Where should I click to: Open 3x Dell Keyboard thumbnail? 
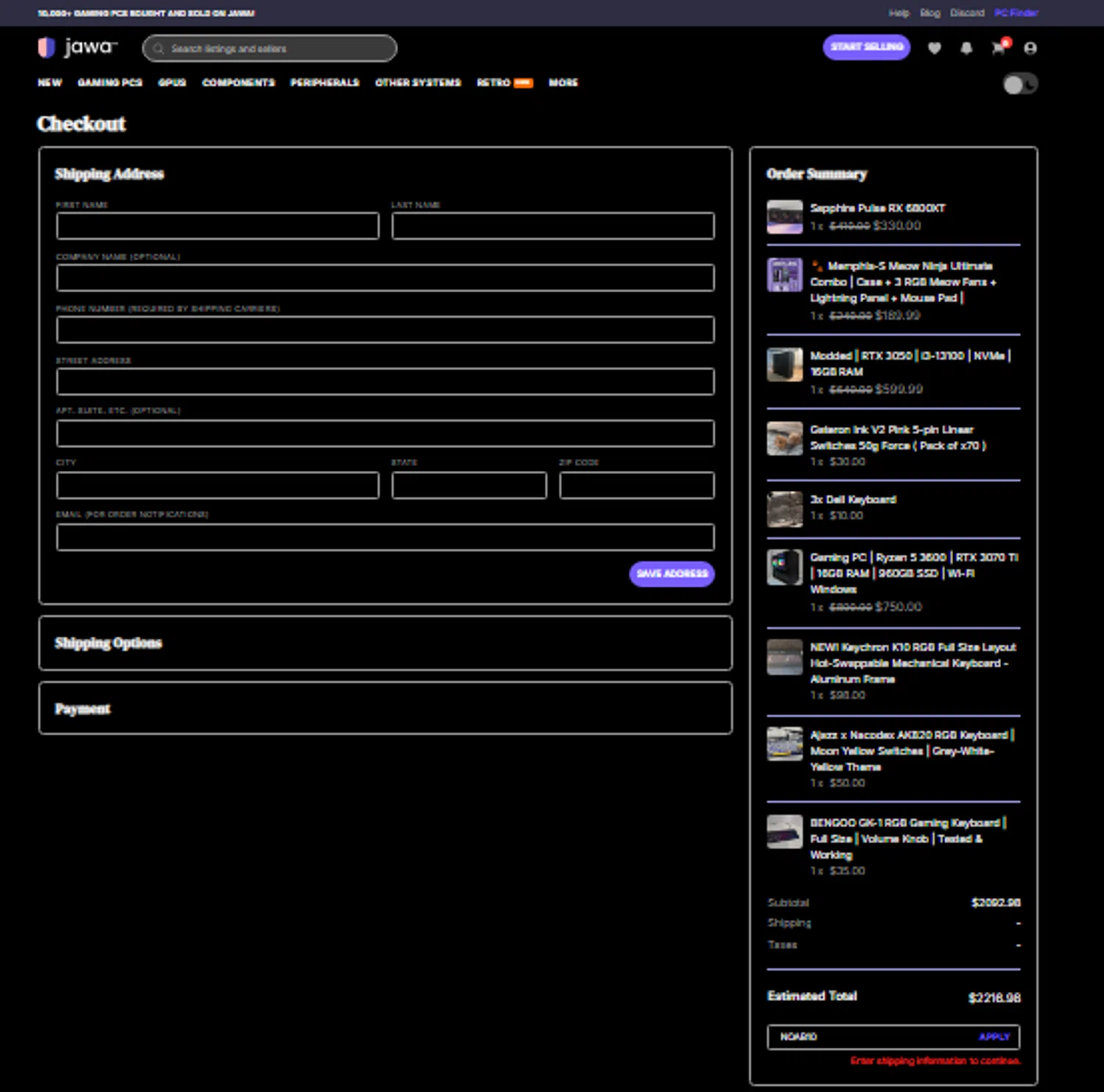coord(785,508)
